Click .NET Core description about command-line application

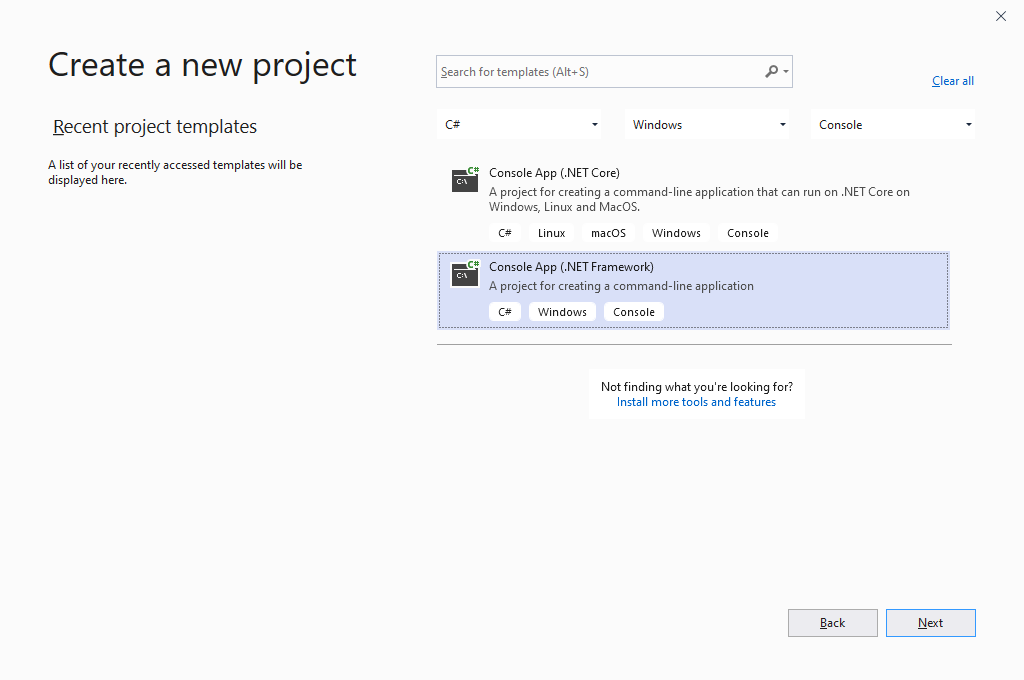(x=699, y=199)
